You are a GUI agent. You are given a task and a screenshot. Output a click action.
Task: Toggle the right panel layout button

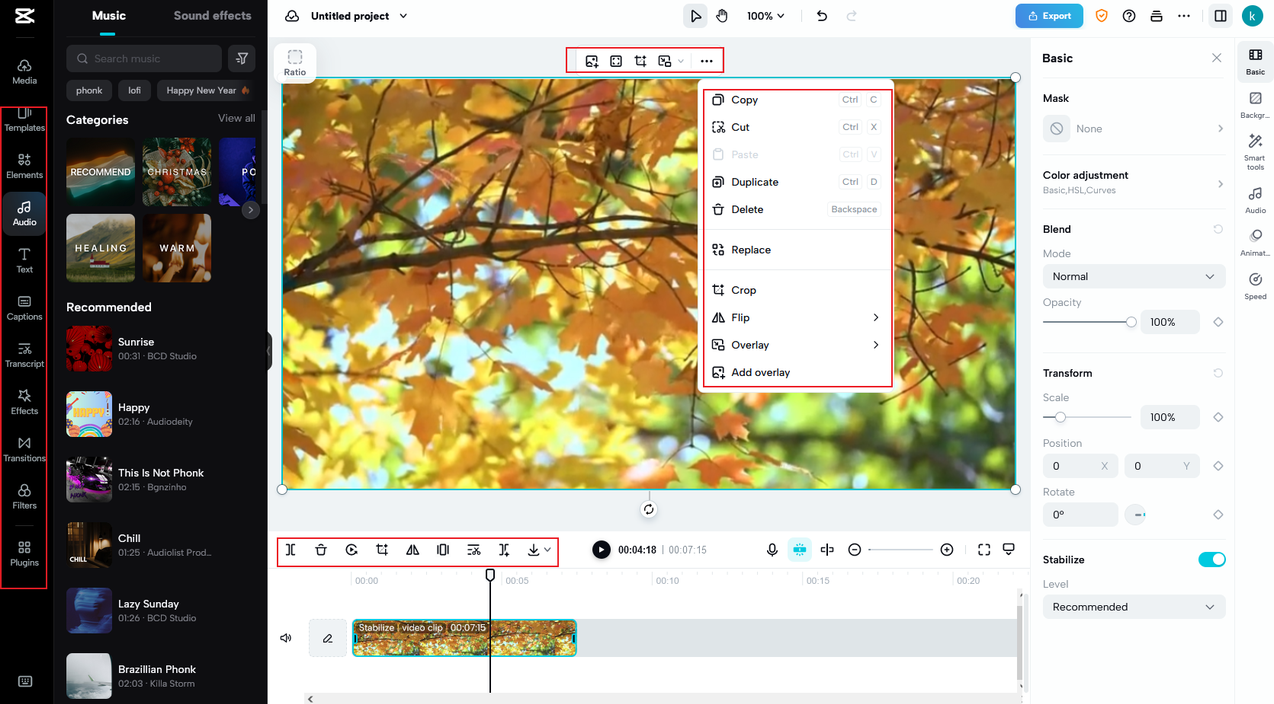click(1220, 16)
